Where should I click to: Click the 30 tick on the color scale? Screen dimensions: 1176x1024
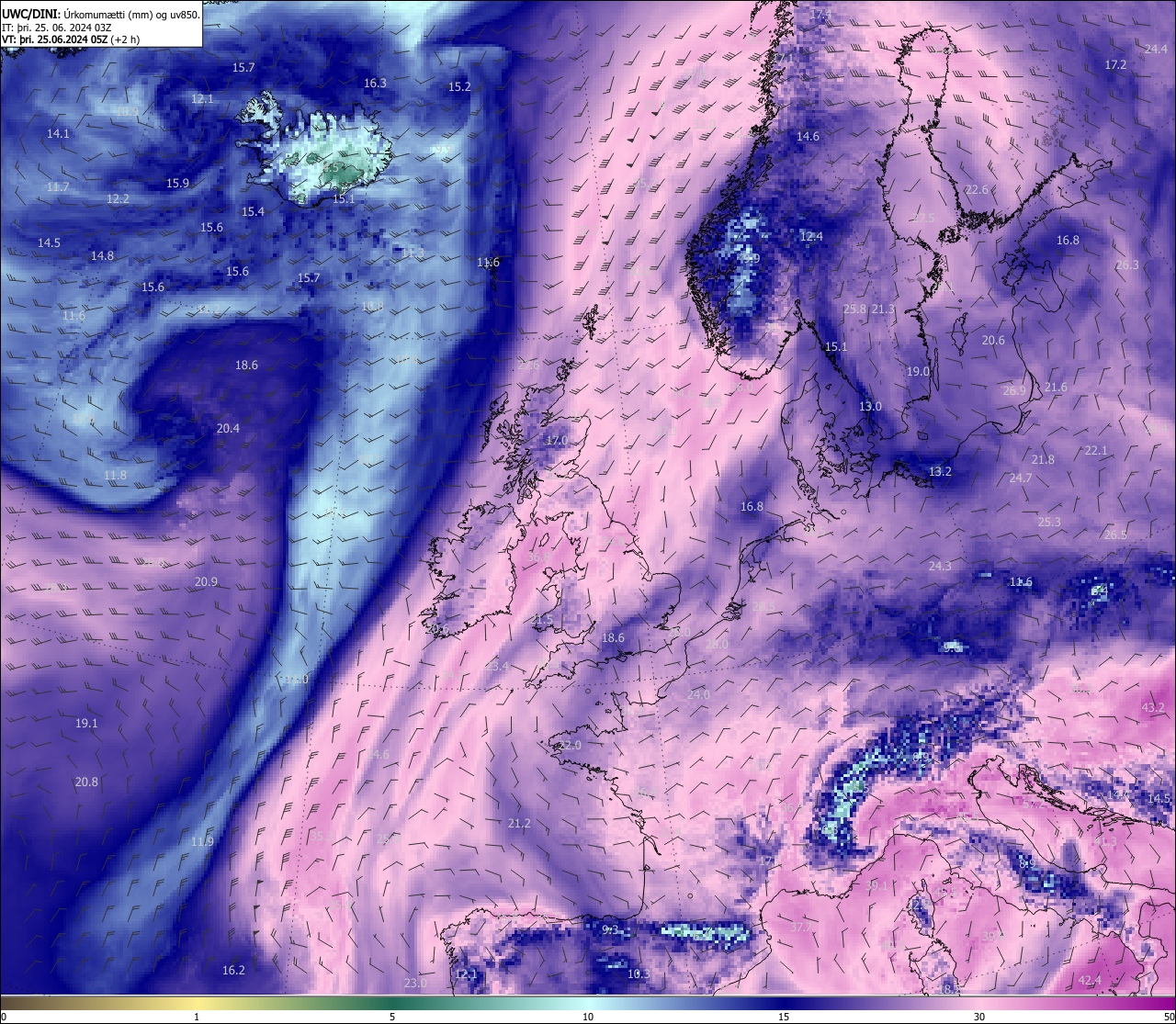coord(979,1017)
